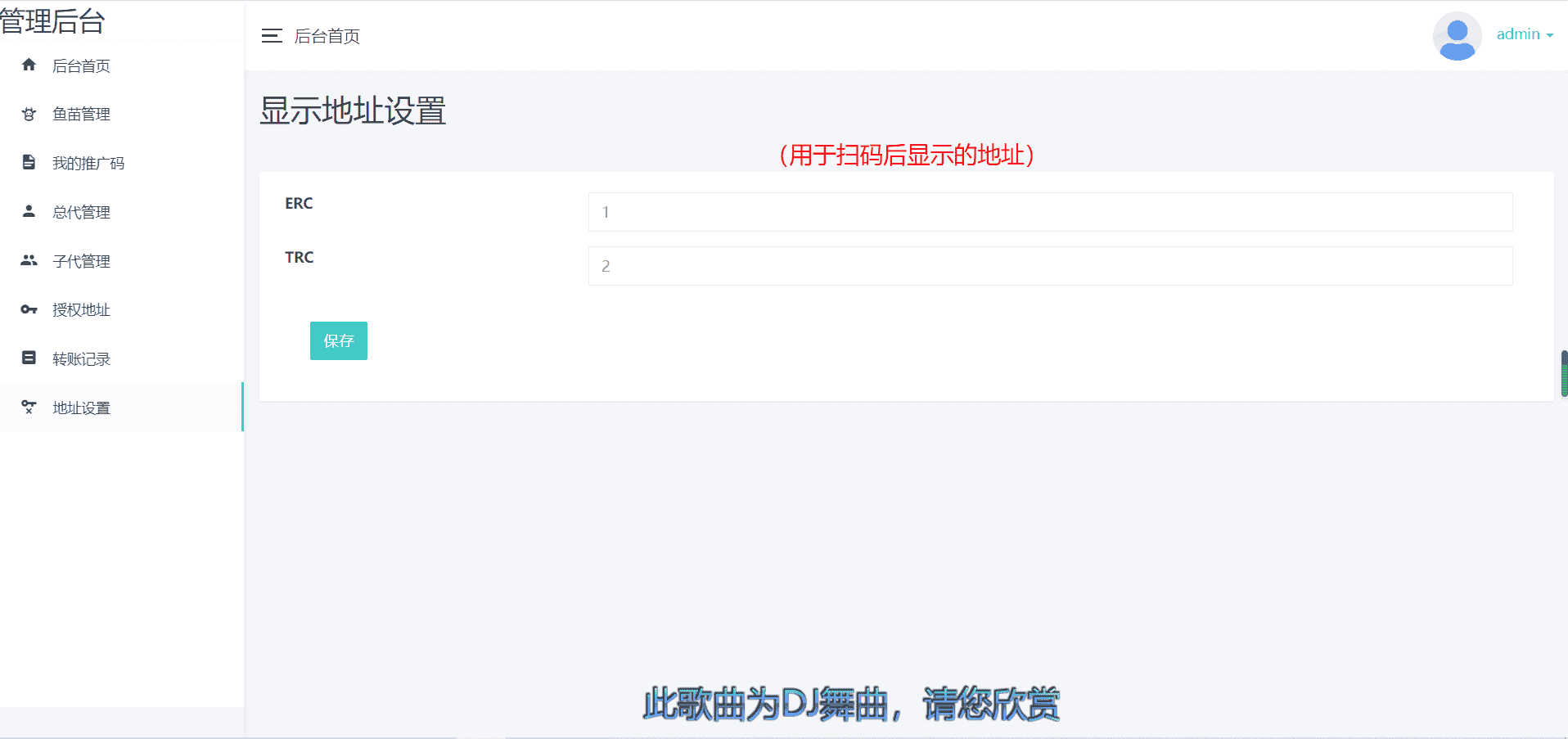Click the home icon beside 后台首页
The width and height of the screenshot is (1568, 739).
29,65
